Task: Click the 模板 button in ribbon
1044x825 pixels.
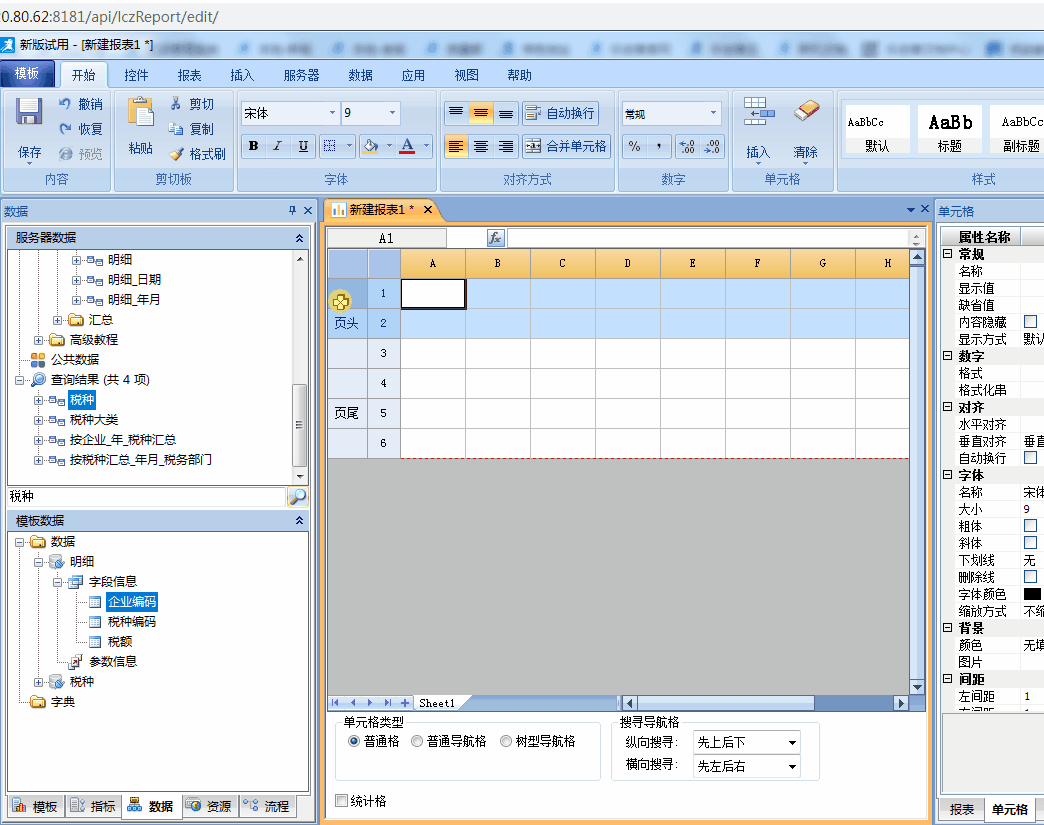Action: 27,74
